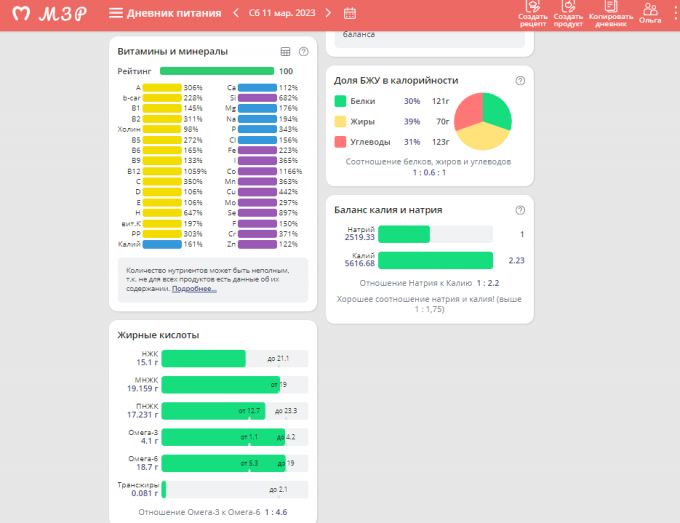Open the Ольга user profile
Image resolution: width=680 pixels, height=523 pixels.
coord(651,13)
